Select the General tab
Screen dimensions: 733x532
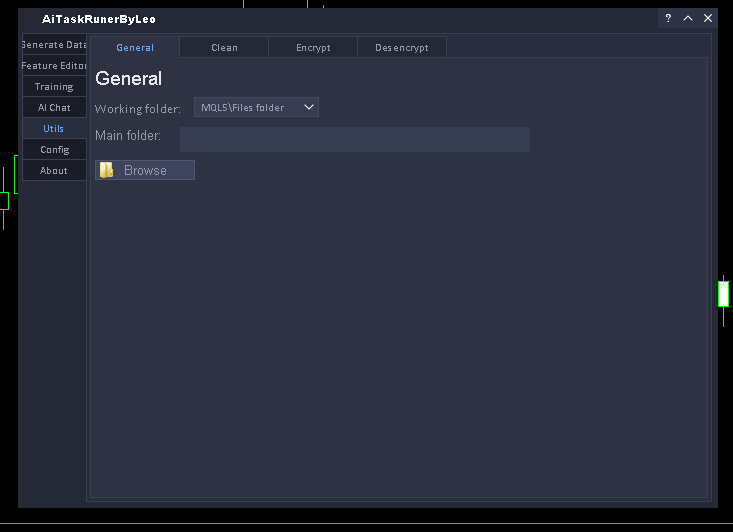tap(135, 47)
